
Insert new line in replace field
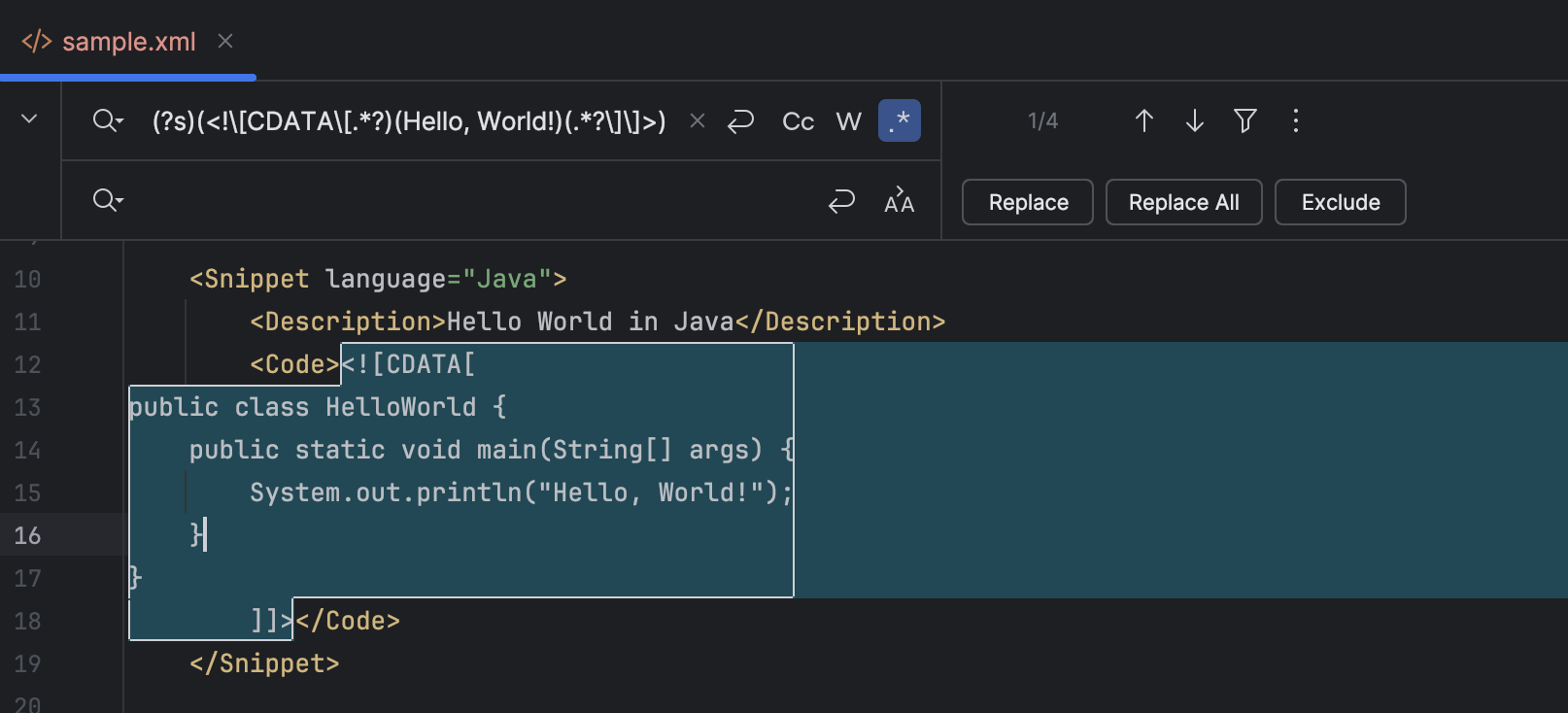point(841,201)
